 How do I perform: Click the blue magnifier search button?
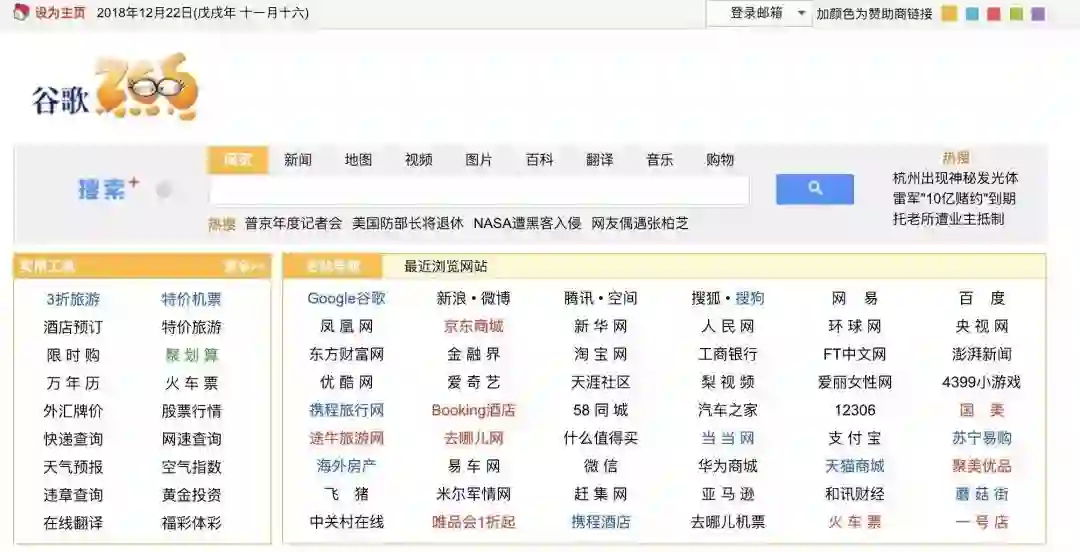click(814, 189)
